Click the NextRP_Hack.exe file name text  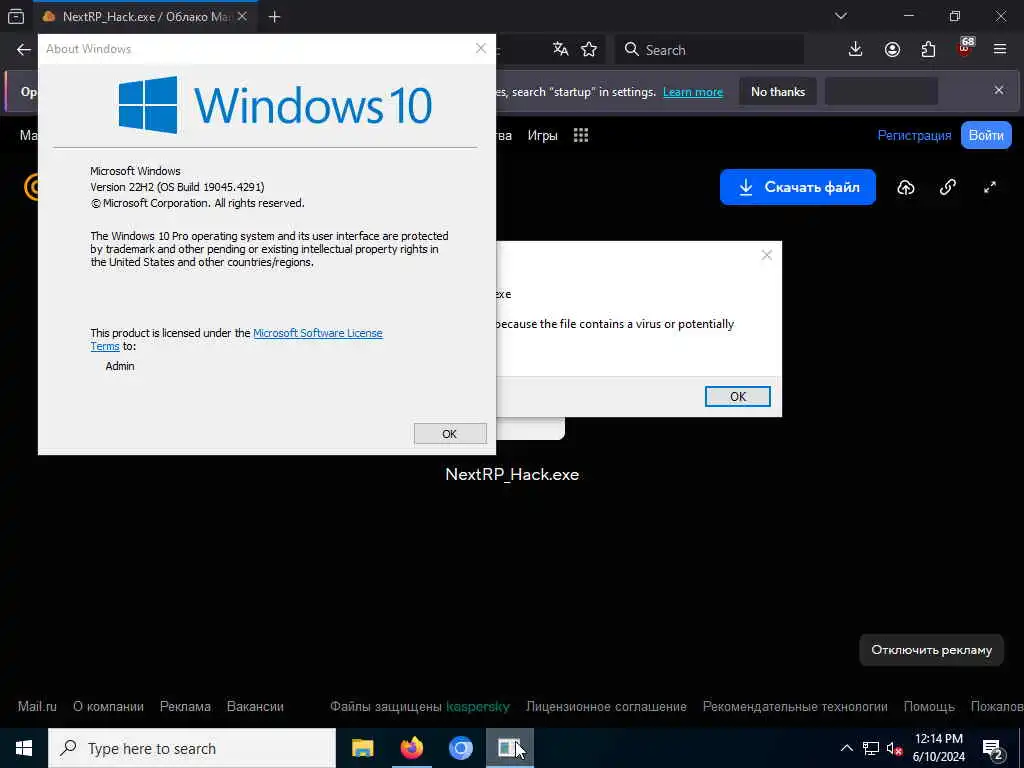512,474
